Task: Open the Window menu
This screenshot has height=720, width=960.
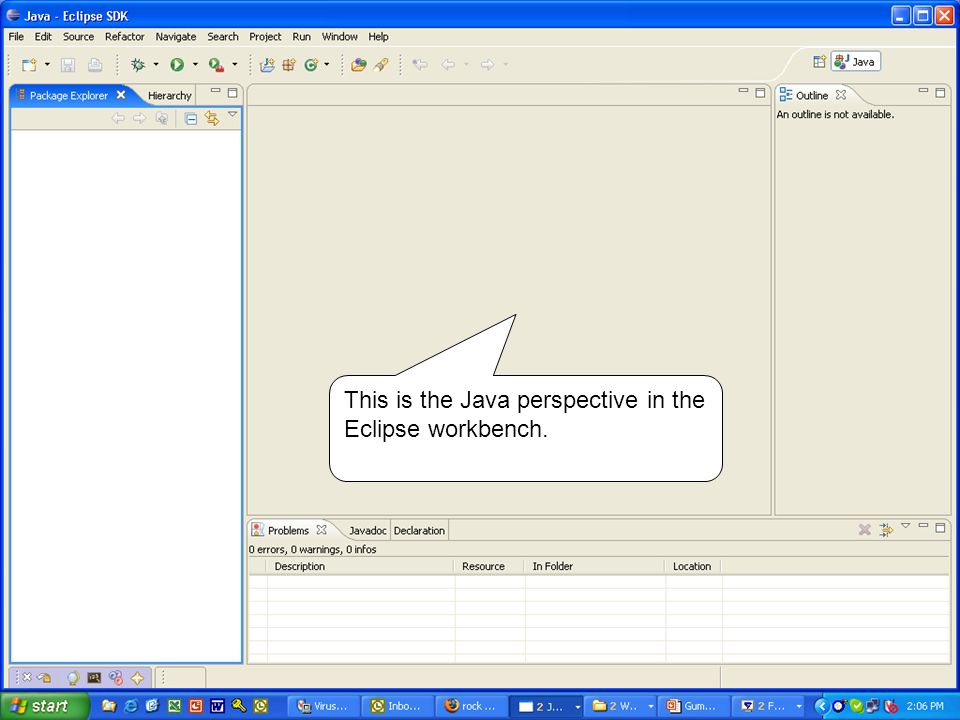Action: (x=339, y=37)
